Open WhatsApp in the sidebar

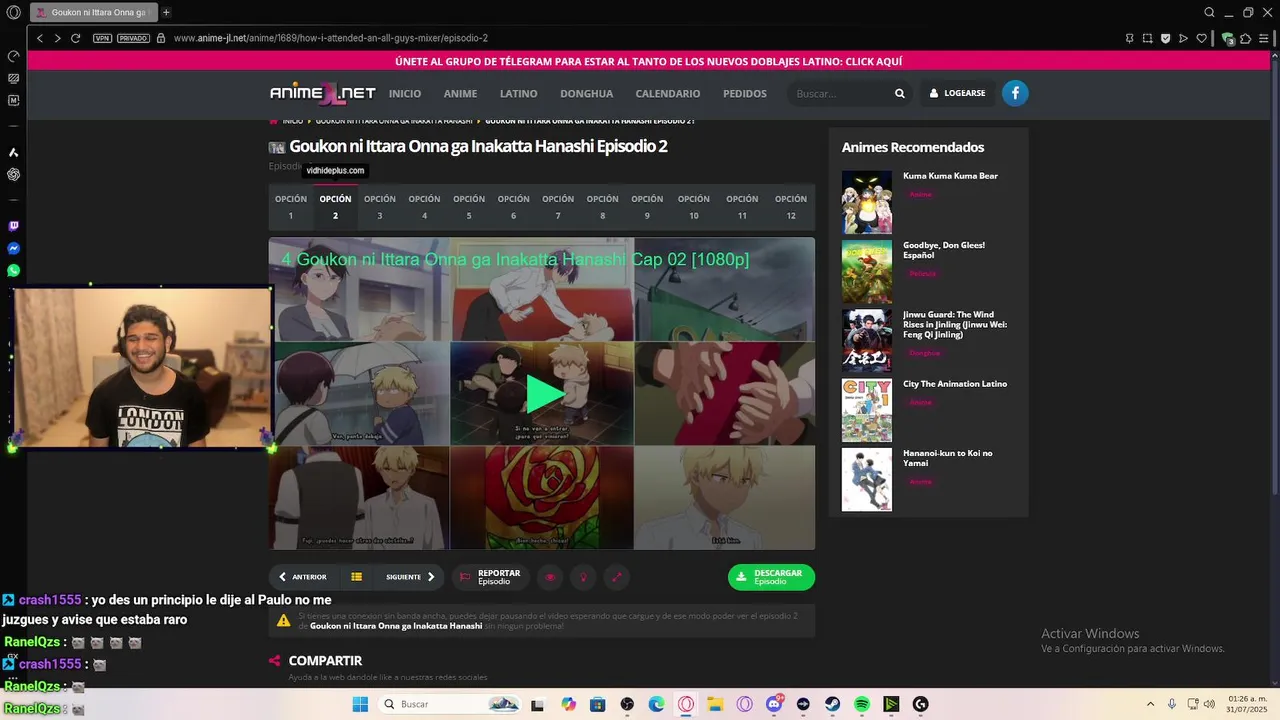13,271
